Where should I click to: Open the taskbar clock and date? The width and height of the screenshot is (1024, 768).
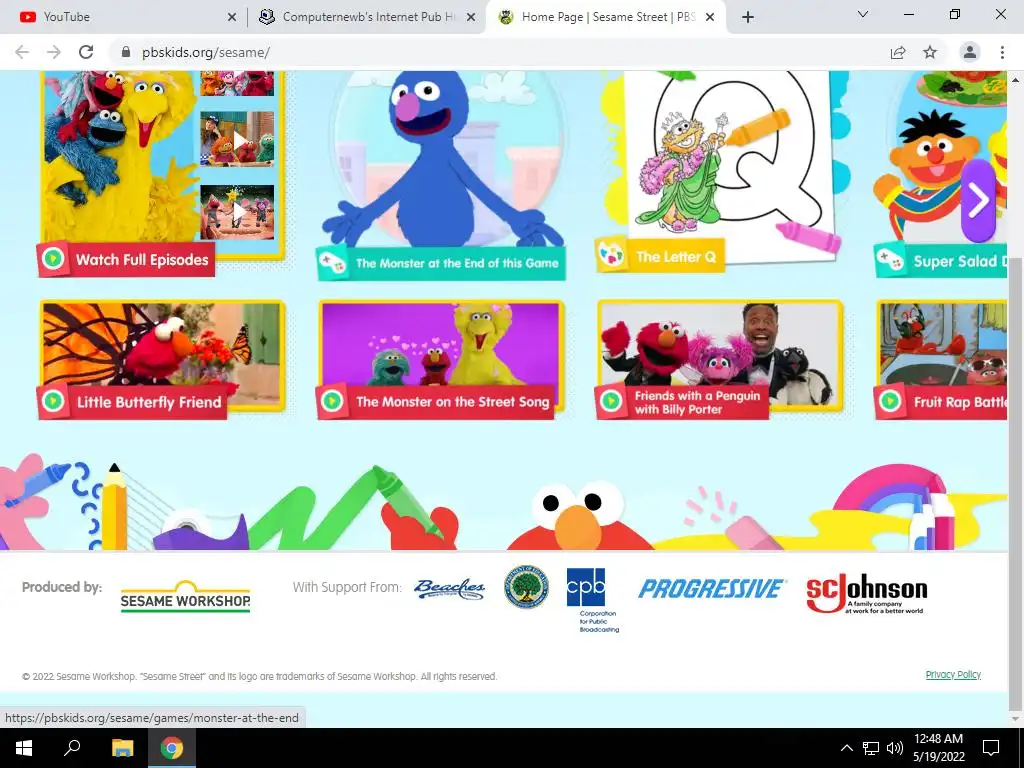coord(938,748)
